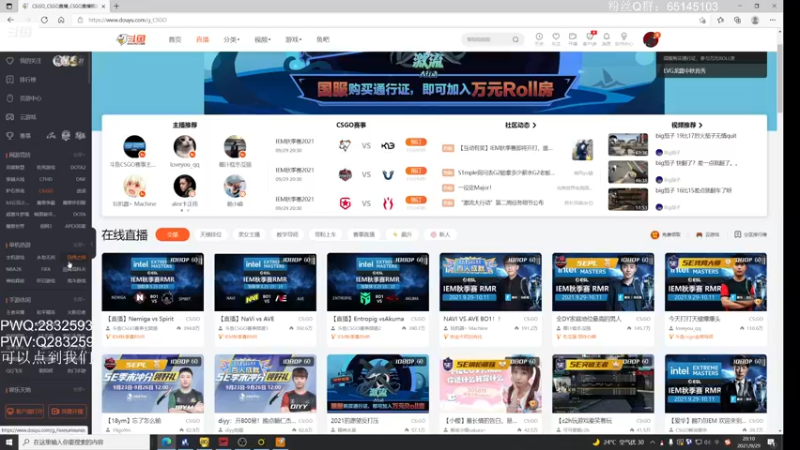Click the red sidebar button left of 我要开播

coord(24,411)
